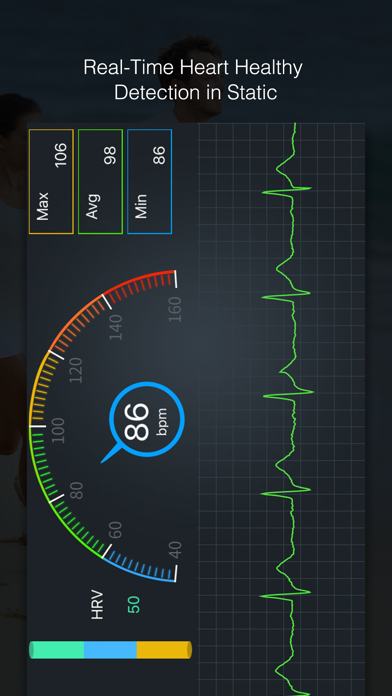Tap the 140 mark on the gauge
The image size is (392, 696).
[116, 327]
